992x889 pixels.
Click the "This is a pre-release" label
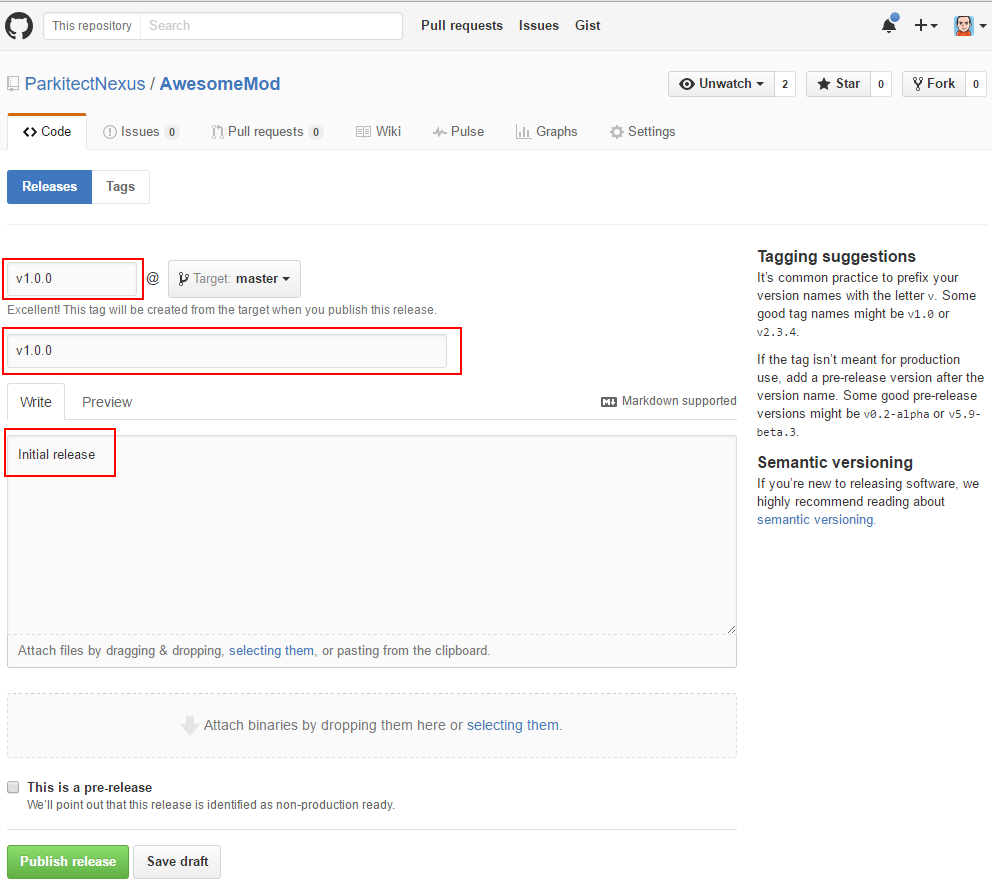(90, 787)
